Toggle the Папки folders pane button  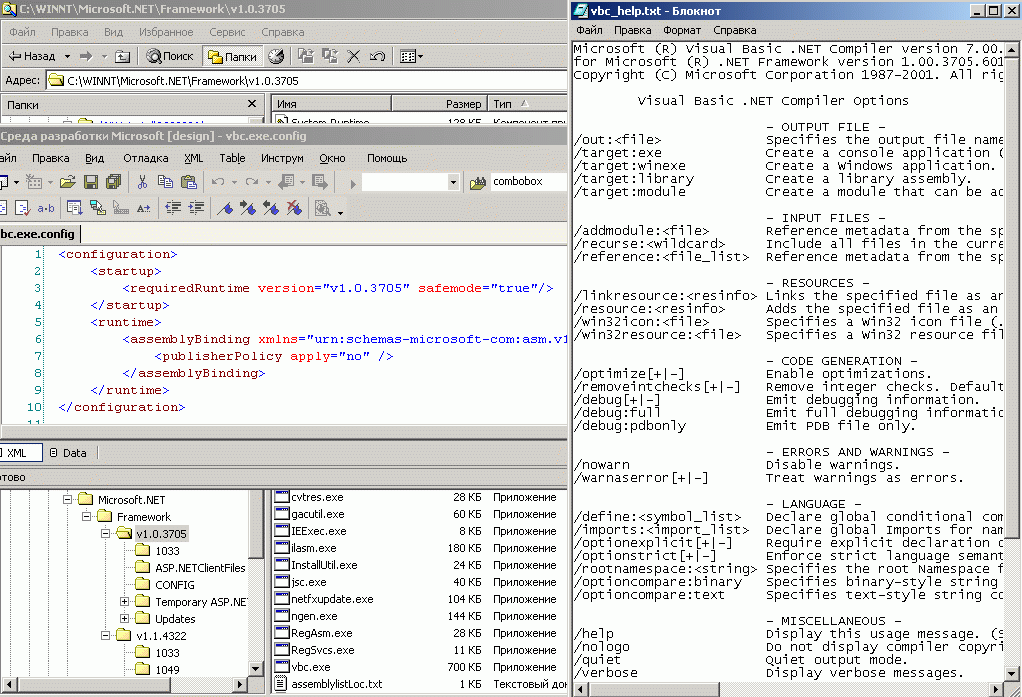pyautogui.click(x=231, y=57)
